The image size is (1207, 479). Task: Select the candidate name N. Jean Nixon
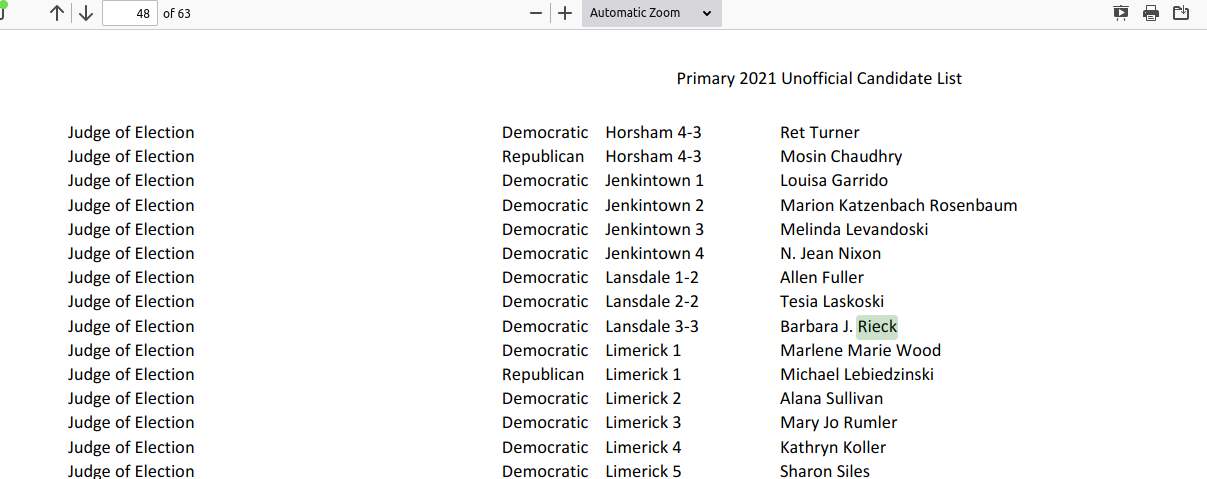coord(831,253)
